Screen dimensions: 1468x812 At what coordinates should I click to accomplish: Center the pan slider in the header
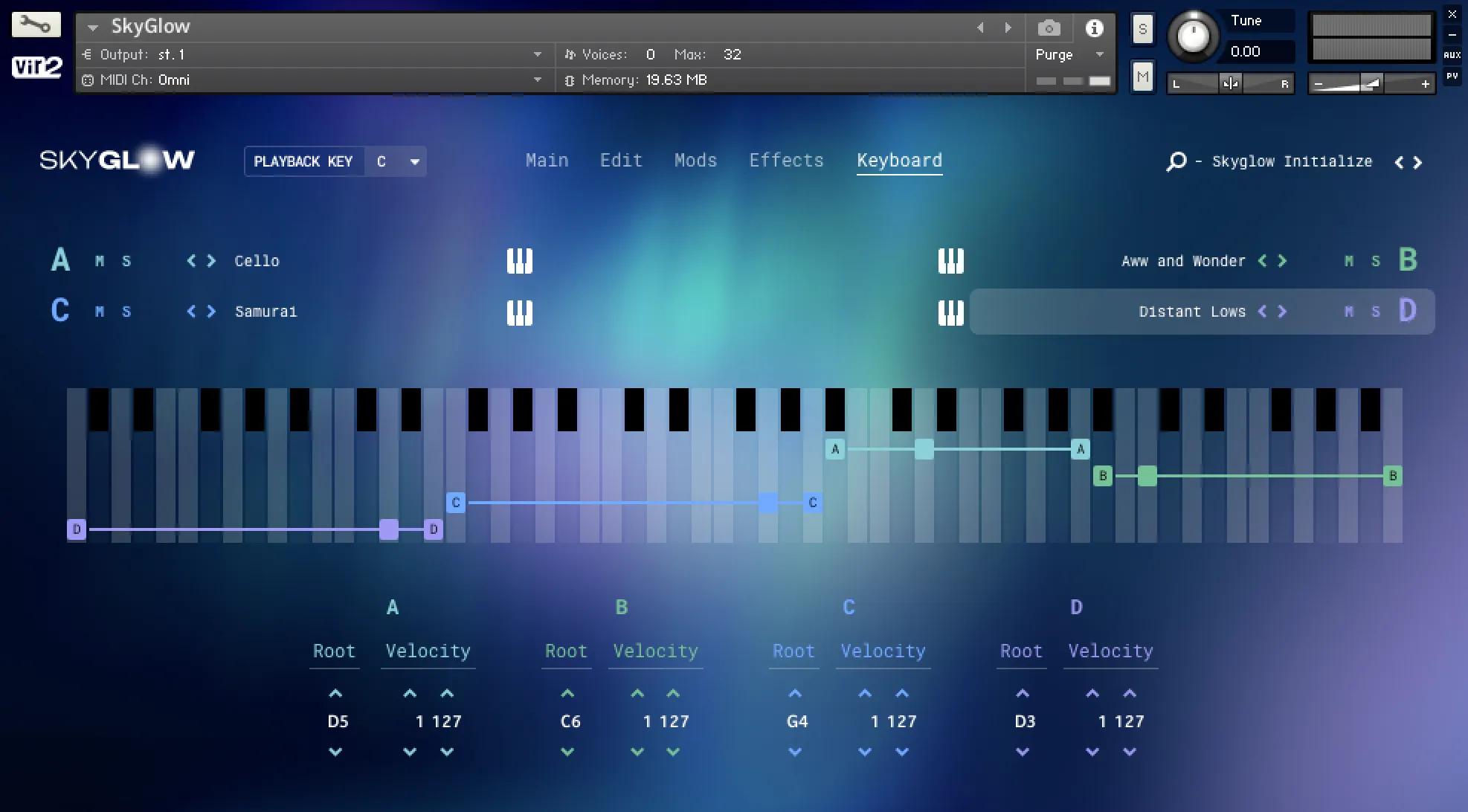pos(1230,83)
